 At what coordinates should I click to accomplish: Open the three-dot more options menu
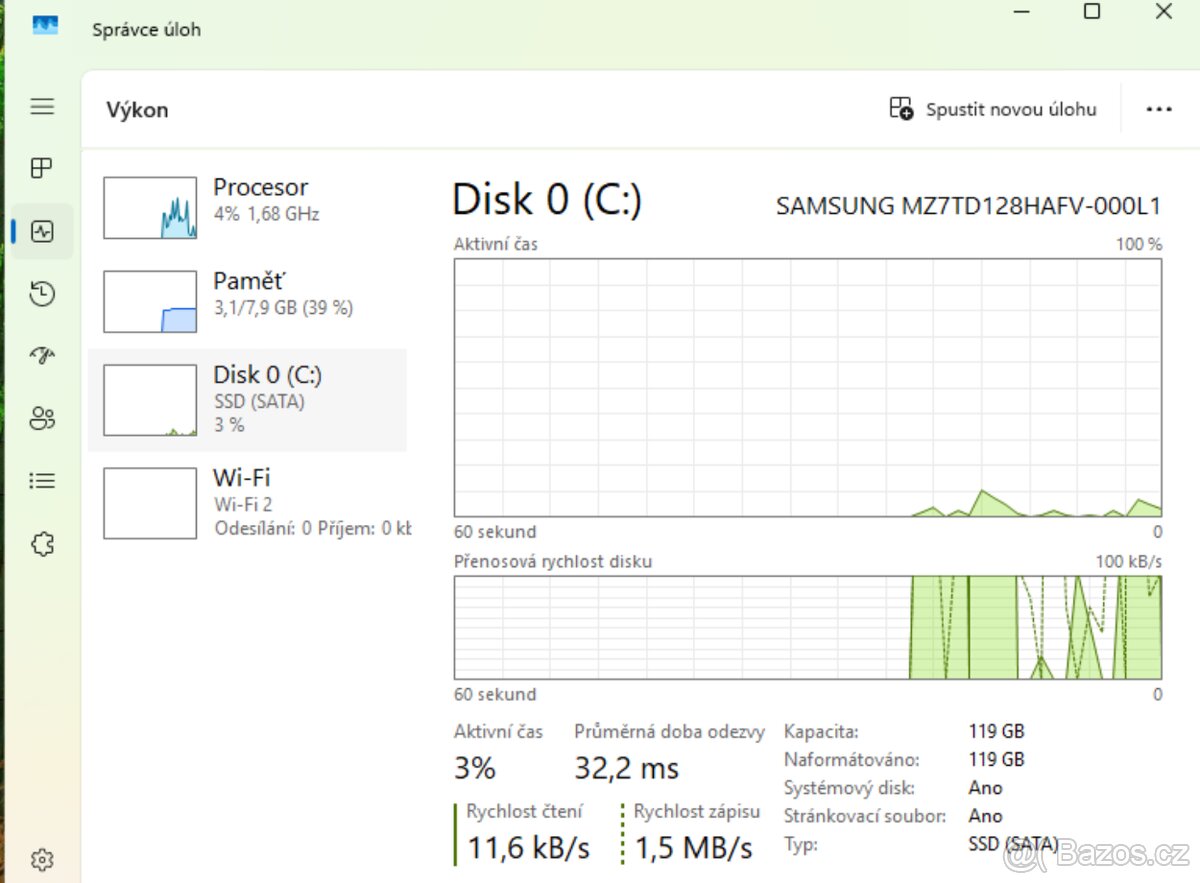[1158, 109]
